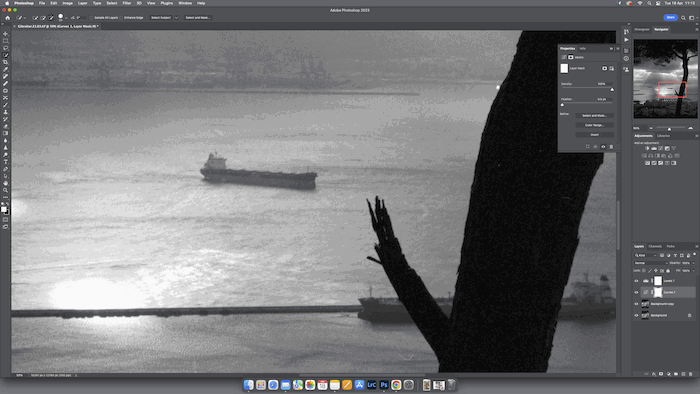Open the Kind filter dropdown in Layers

pyautogui.click(x=646, y=255)
